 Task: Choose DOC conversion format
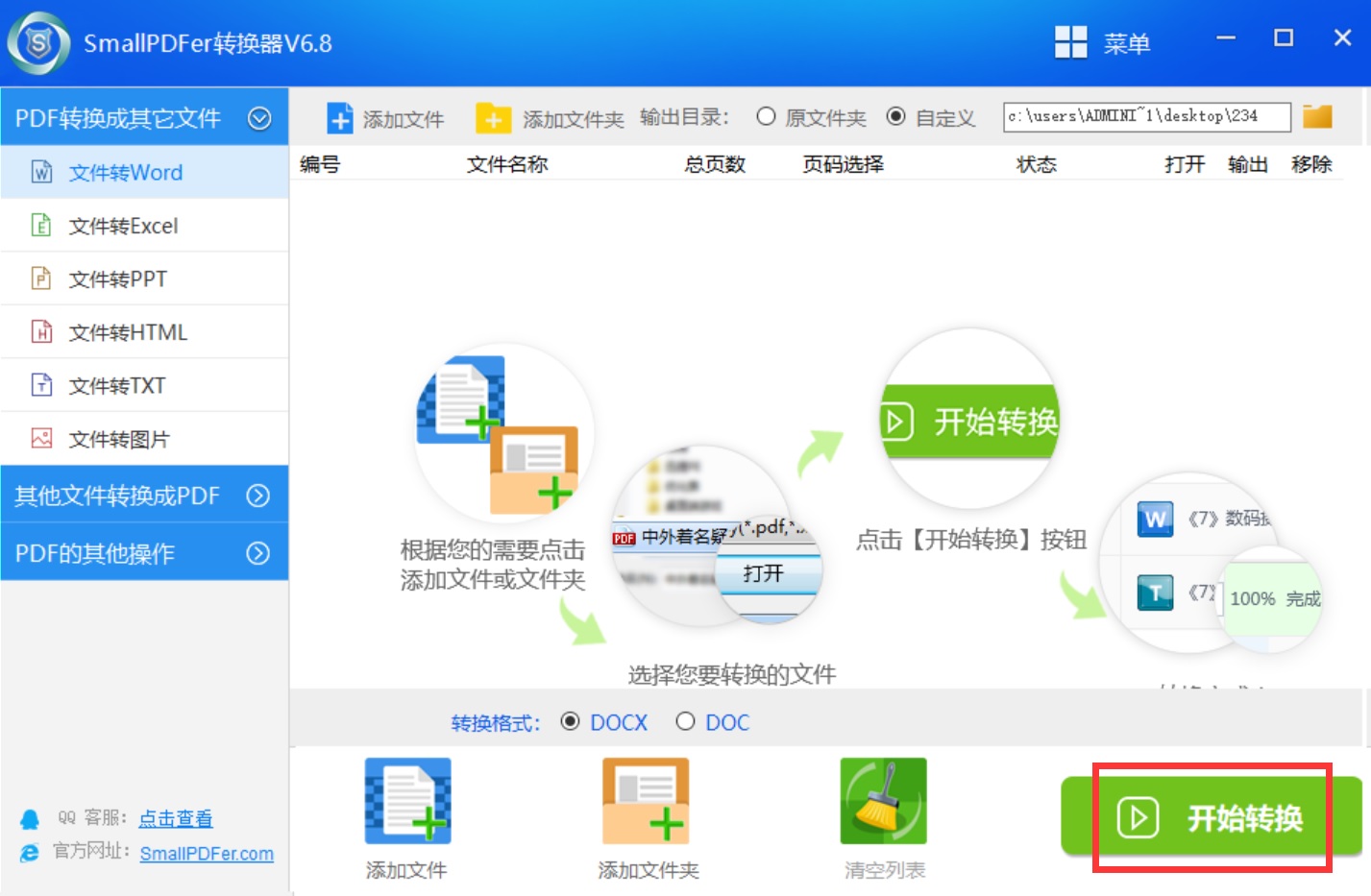point(685,721)
